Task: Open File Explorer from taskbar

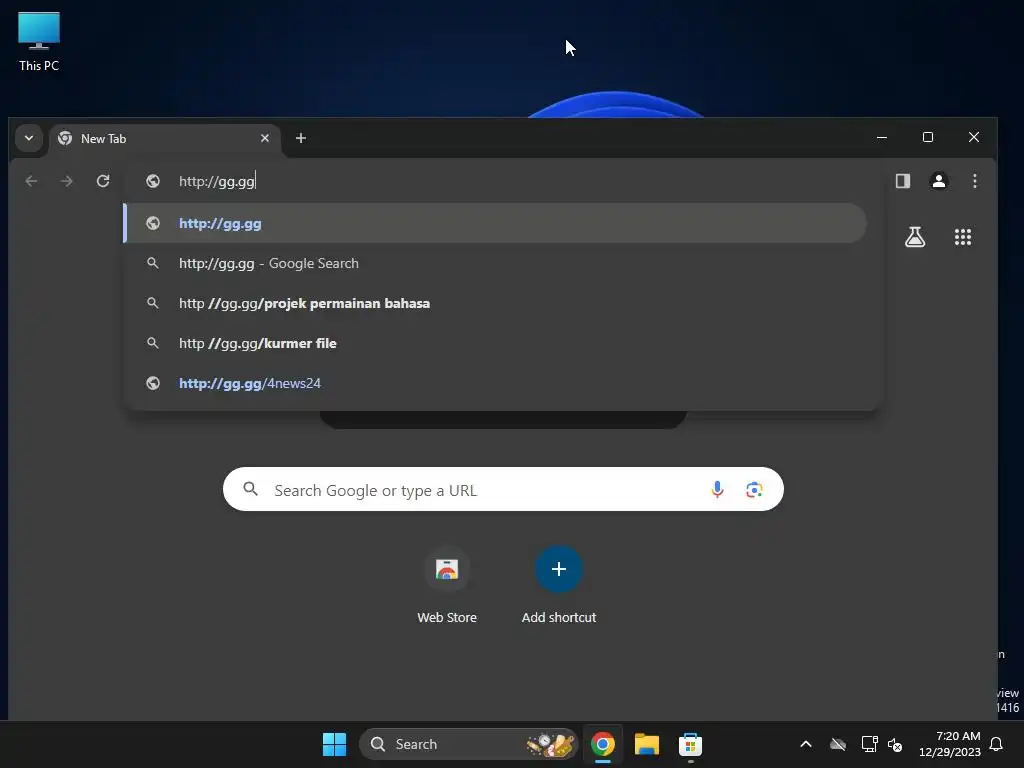Action: coord(647,744)
